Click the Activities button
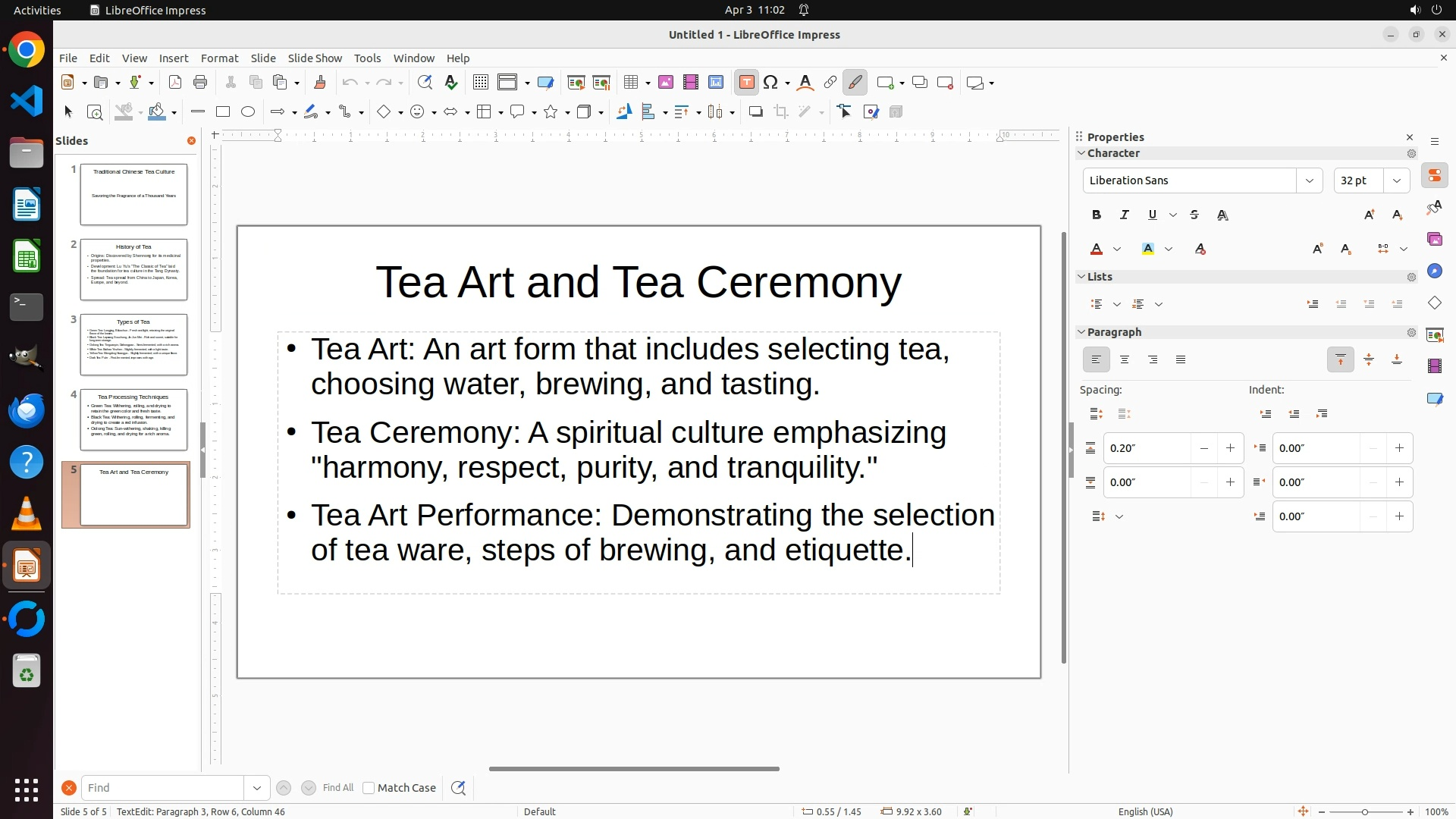This screenshot has height=819, width=1456. click(x=37, y=10)
